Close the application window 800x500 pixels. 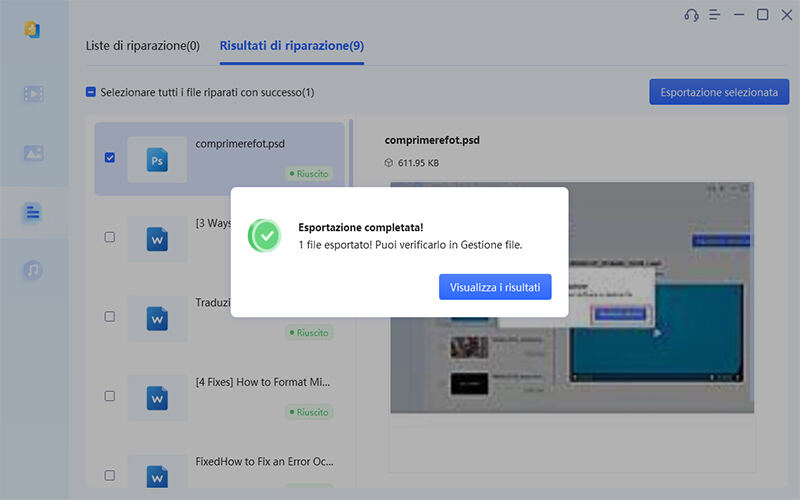(787, 15)
